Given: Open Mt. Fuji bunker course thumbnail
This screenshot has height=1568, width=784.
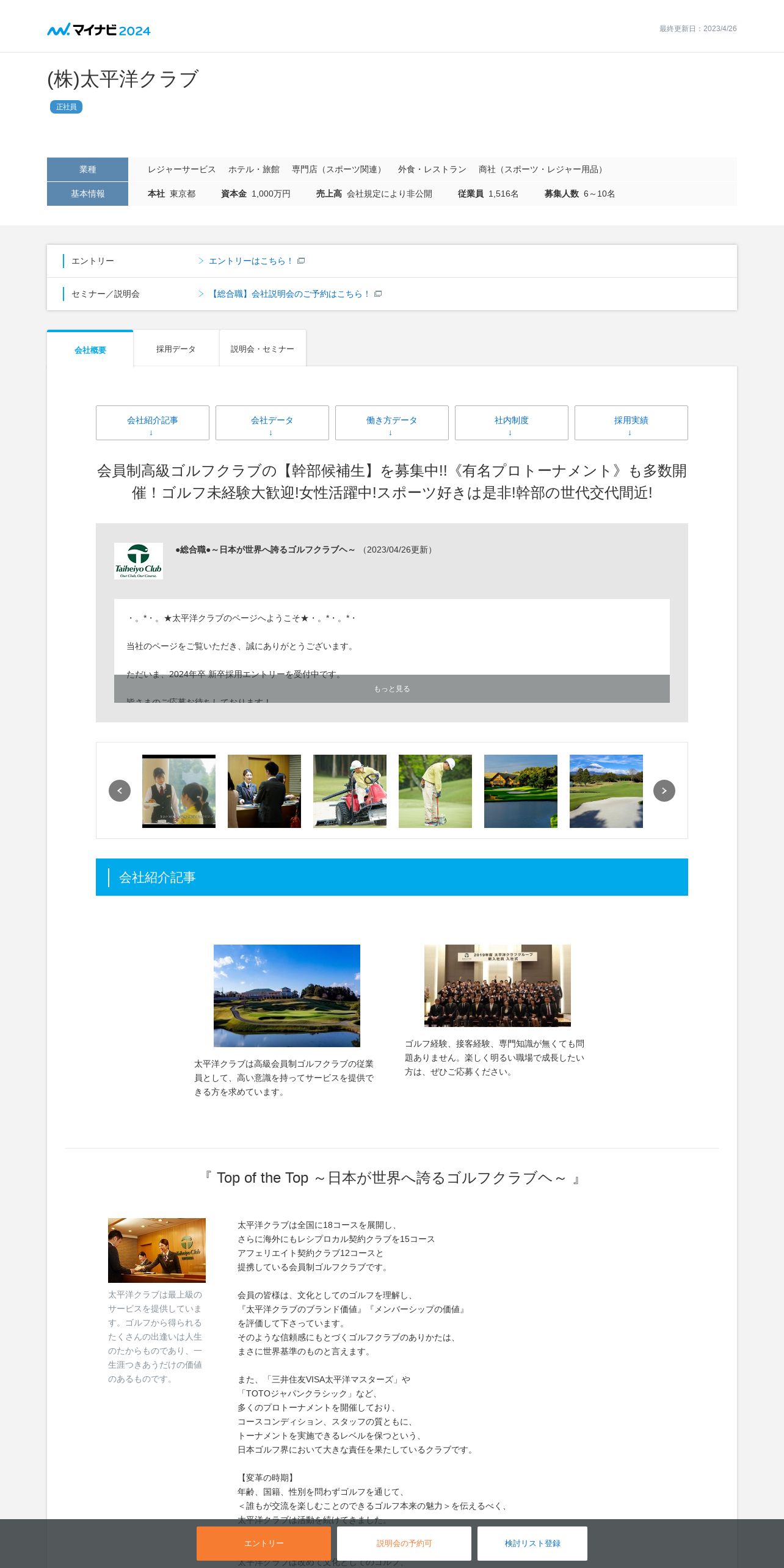Looking at the screenshot, I should point(606,791).
